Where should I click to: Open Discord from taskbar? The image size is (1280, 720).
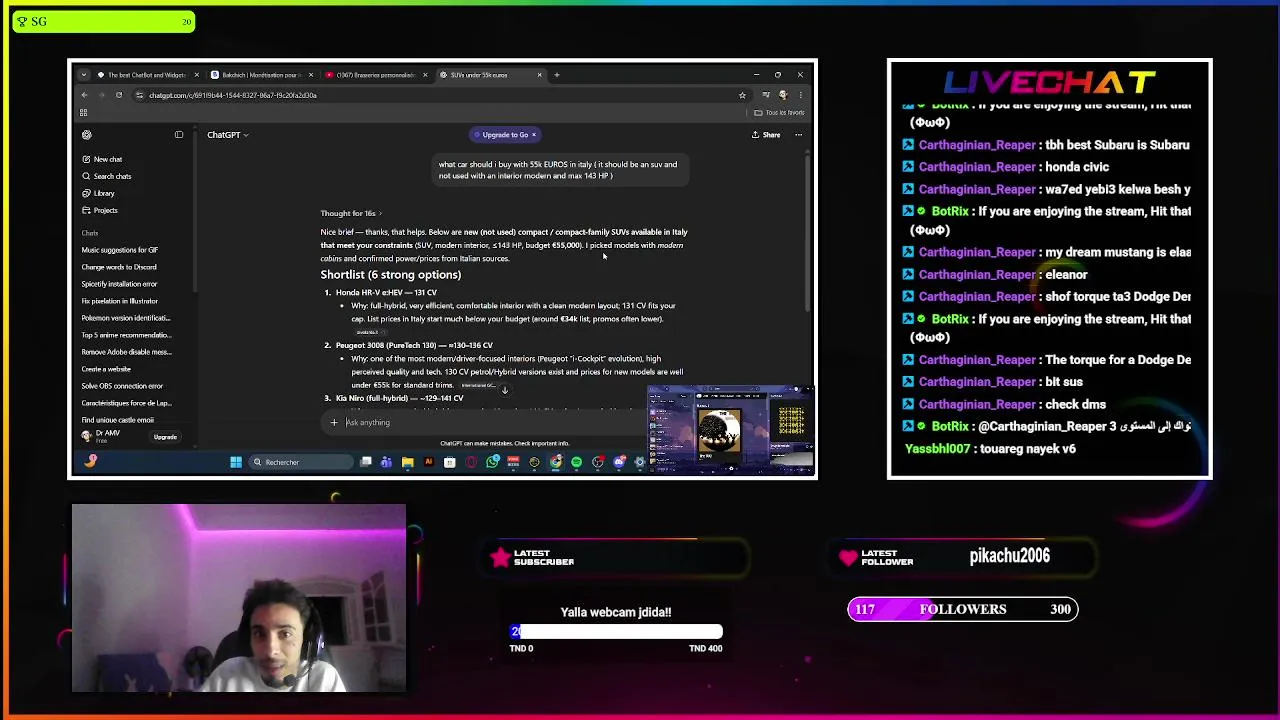pos(619,462)
